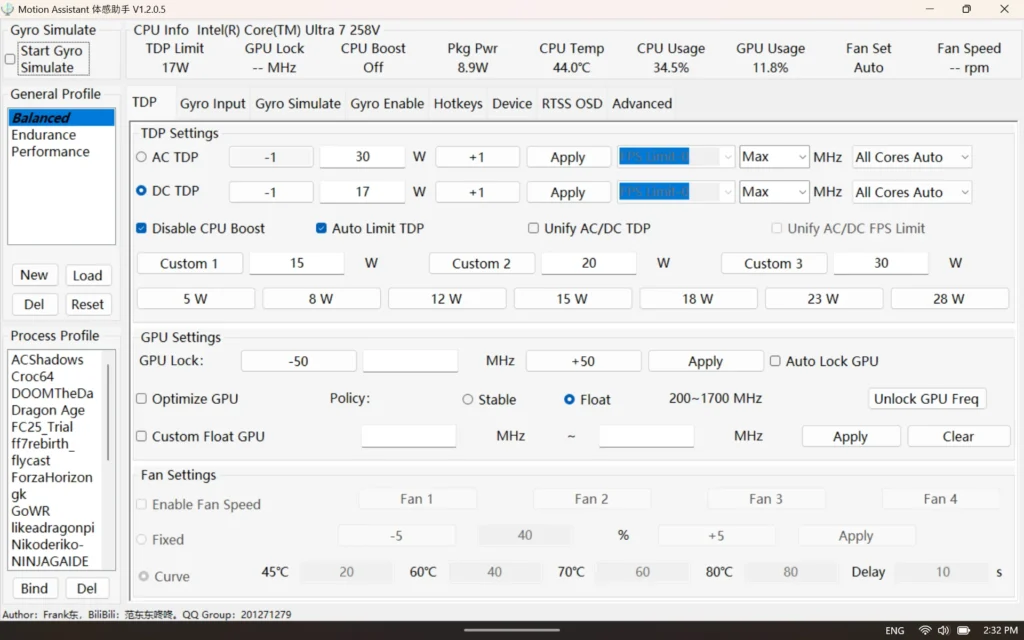Choose the Stable GPU policy option
The width and height of the screenshot is (1024, 640).
click(x=468, y=399)
